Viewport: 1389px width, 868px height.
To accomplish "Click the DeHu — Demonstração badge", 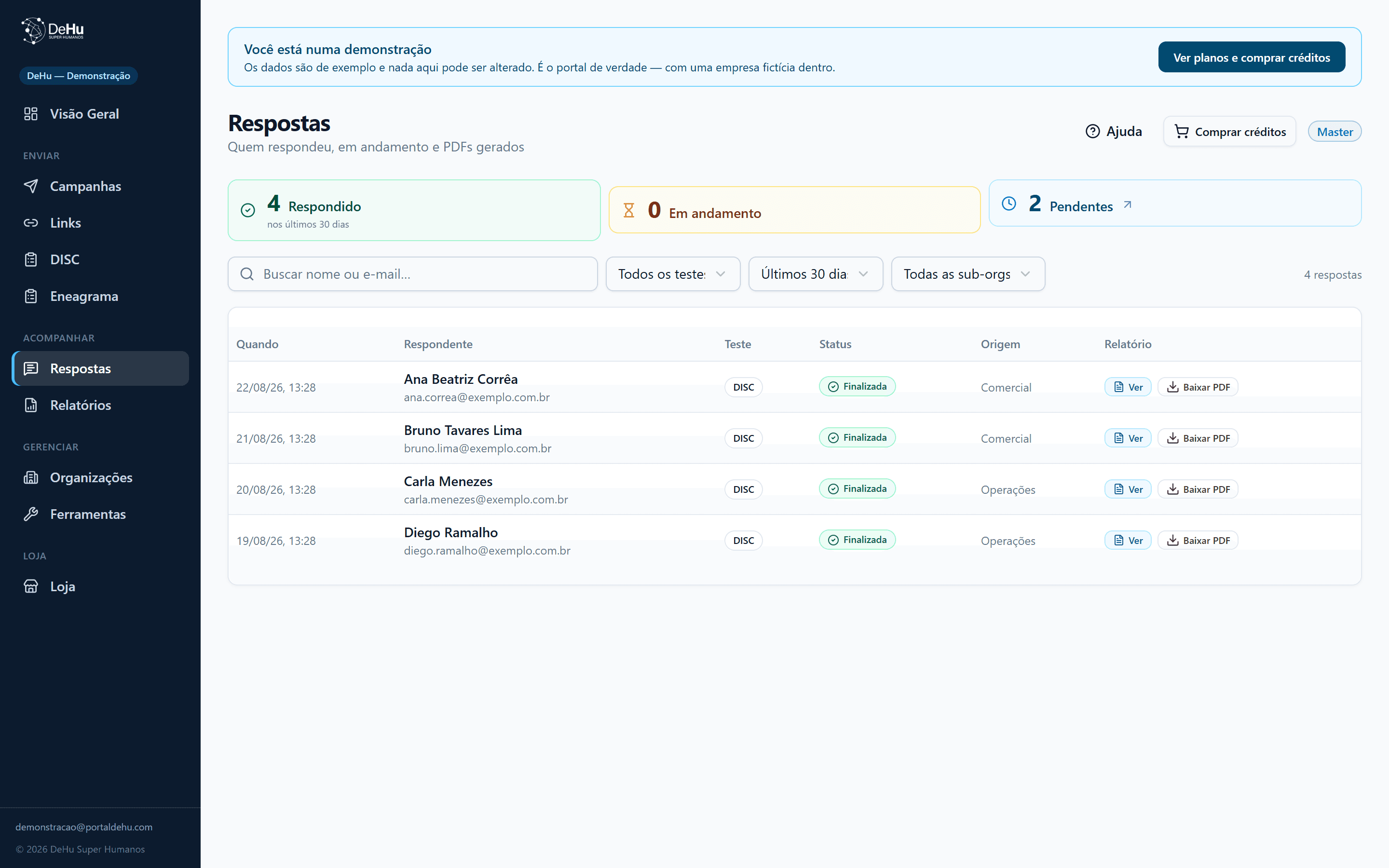I will tap(79, 76).
